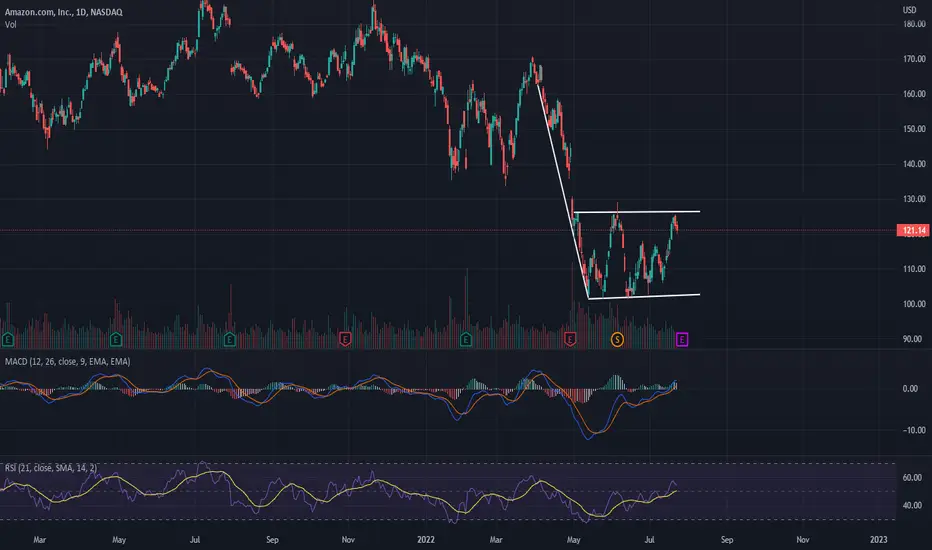
Task: Open the green earnings marker near late July 2021
Action: tap(229, 340)
